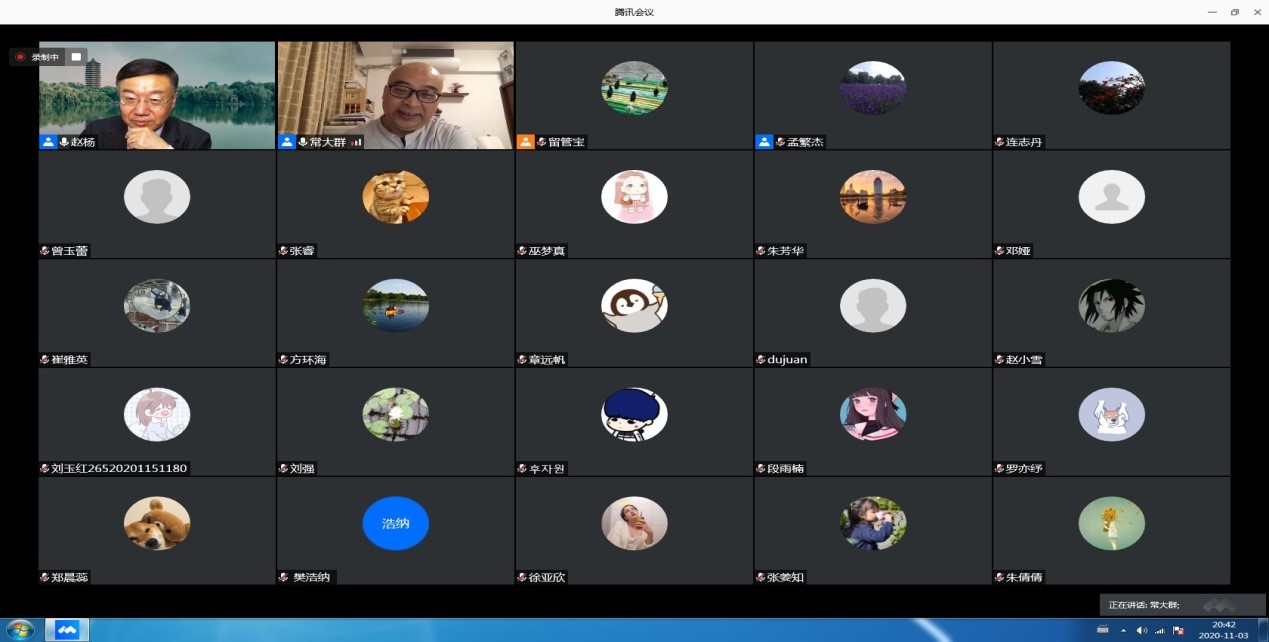Click the signal strength bars beside 常大群

tap(355, 142)
